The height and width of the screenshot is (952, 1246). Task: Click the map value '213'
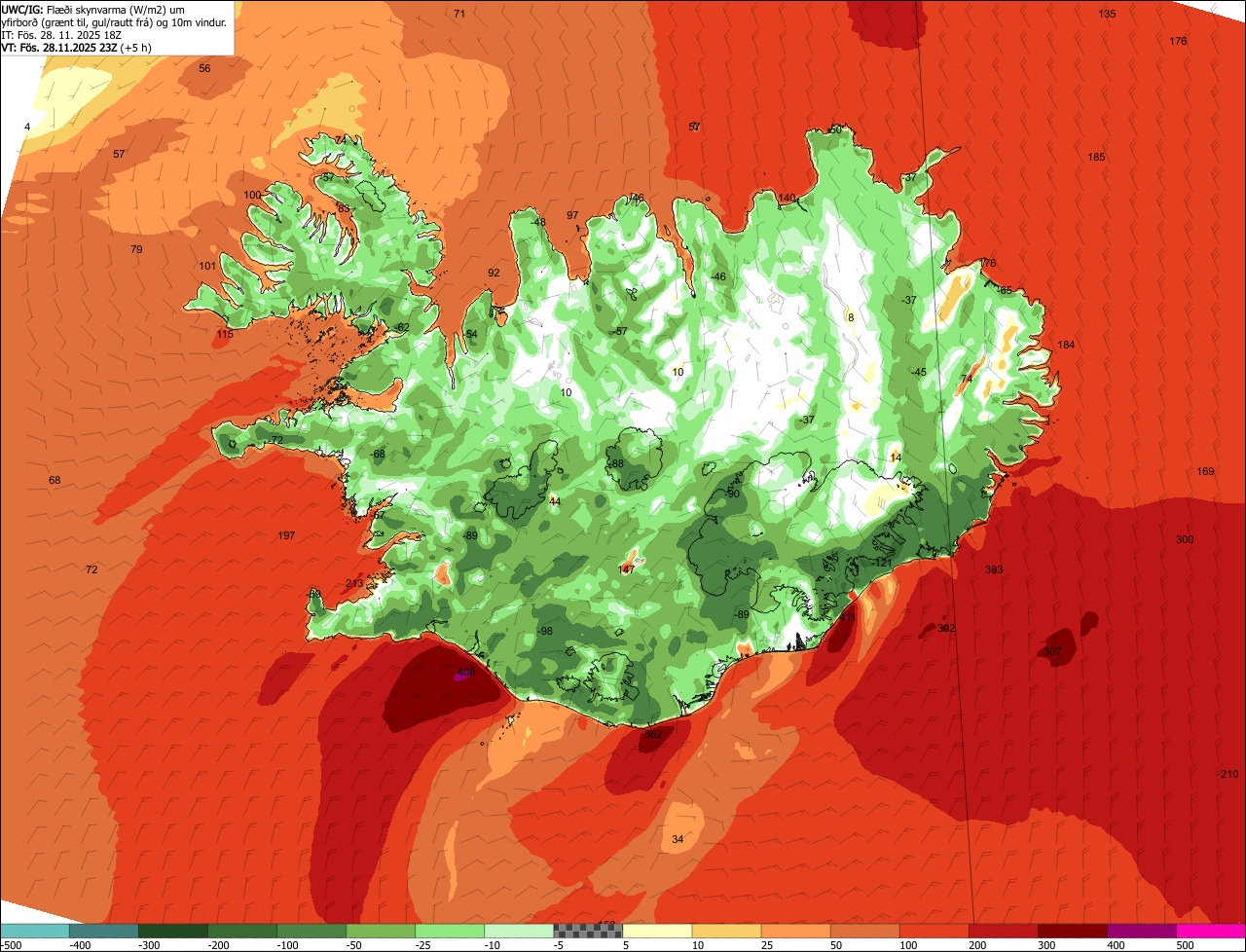point(354,583)
